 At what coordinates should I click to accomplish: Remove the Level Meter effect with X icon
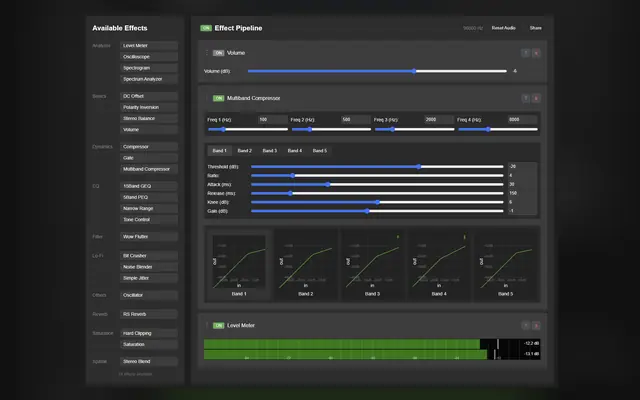point(536,325)
